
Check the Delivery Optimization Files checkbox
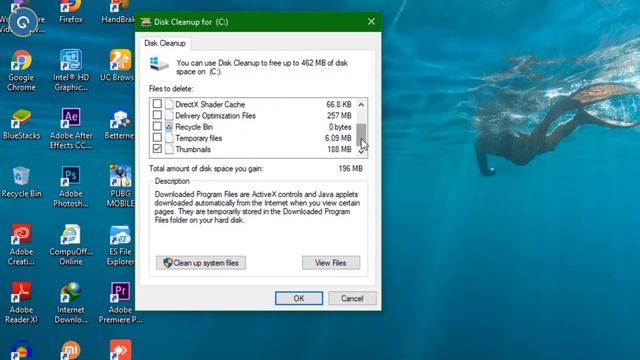coord(157,116)
